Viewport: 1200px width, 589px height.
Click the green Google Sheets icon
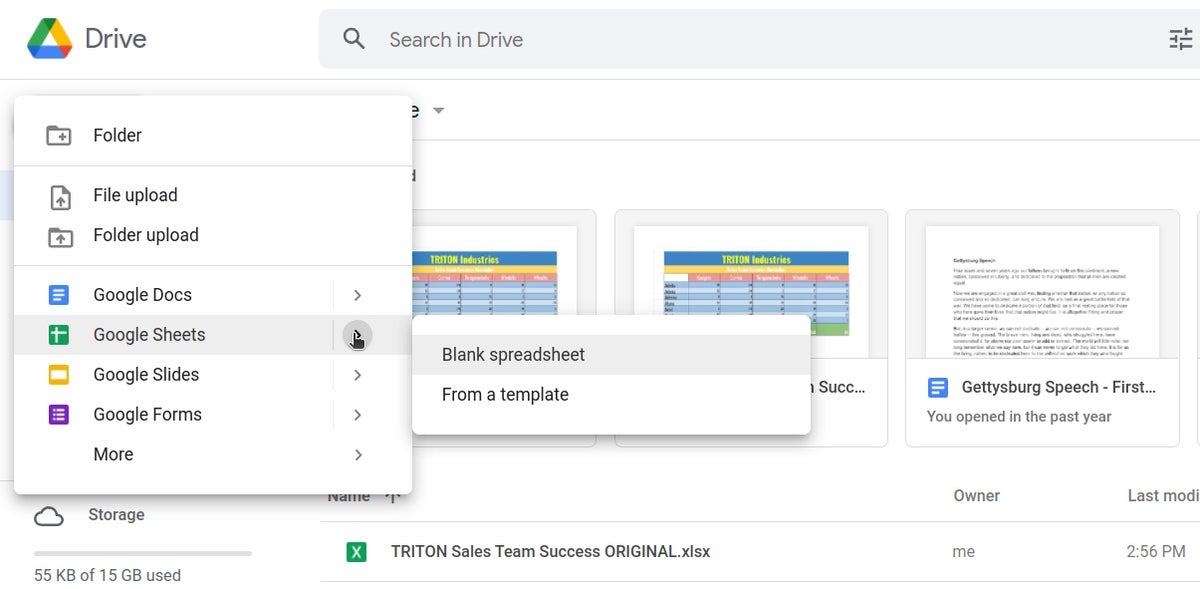coord(59,335)
